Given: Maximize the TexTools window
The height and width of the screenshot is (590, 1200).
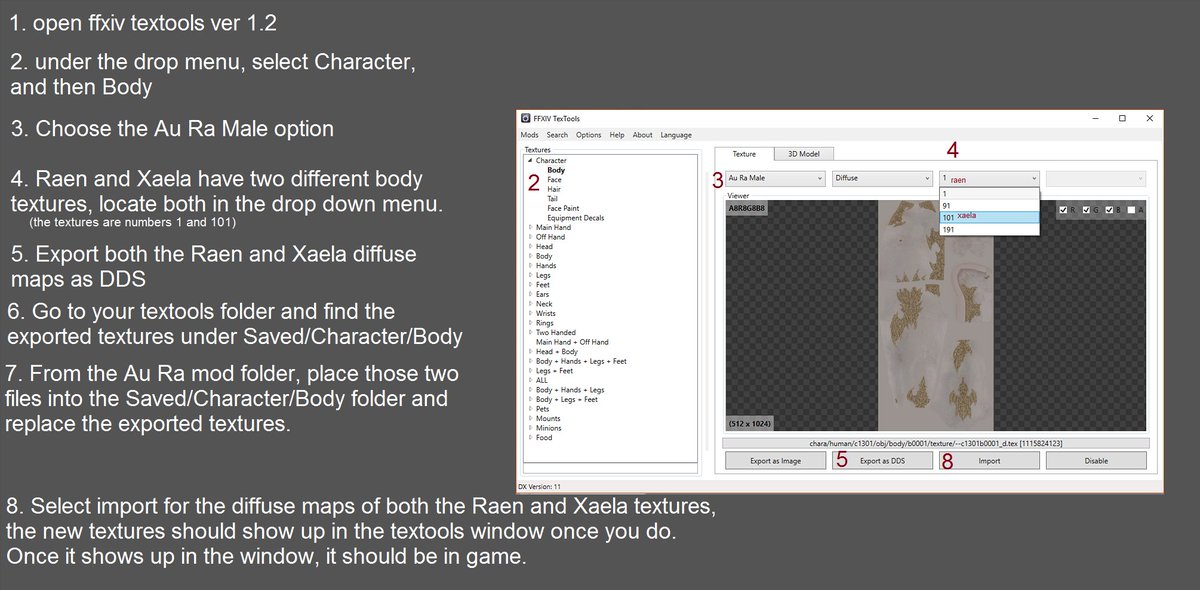Looking at the screenshot, I should [1122, 118].
